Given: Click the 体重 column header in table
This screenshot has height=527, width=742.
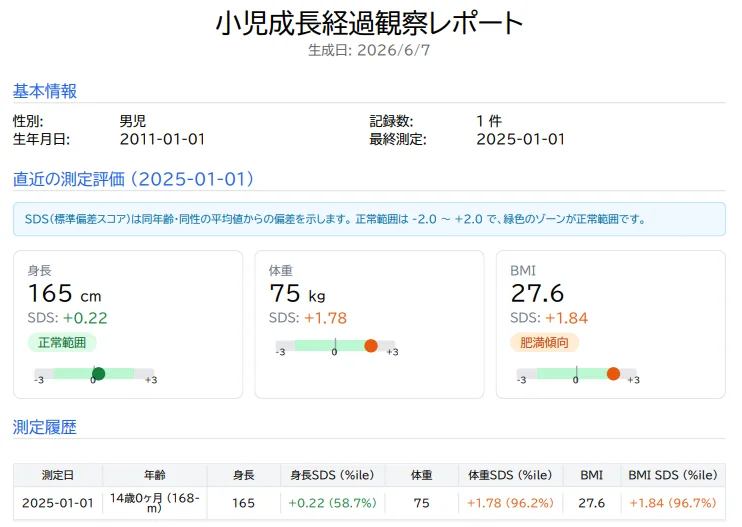Looking at the screenshot, I should click(421, 475).
